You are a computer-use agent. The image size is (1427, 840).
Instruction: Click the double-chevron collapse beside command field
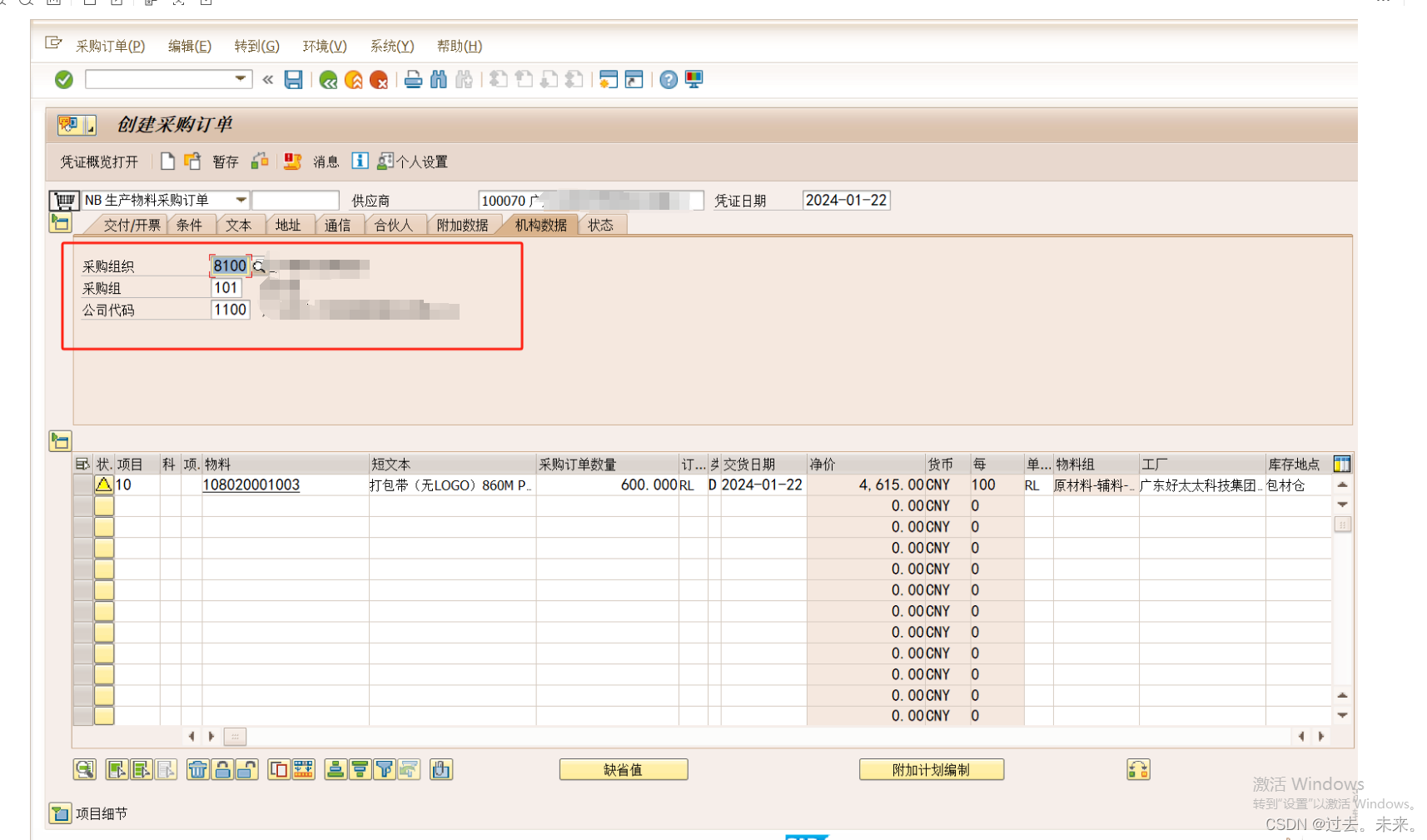pyautogui.click(x=268, y=80)
